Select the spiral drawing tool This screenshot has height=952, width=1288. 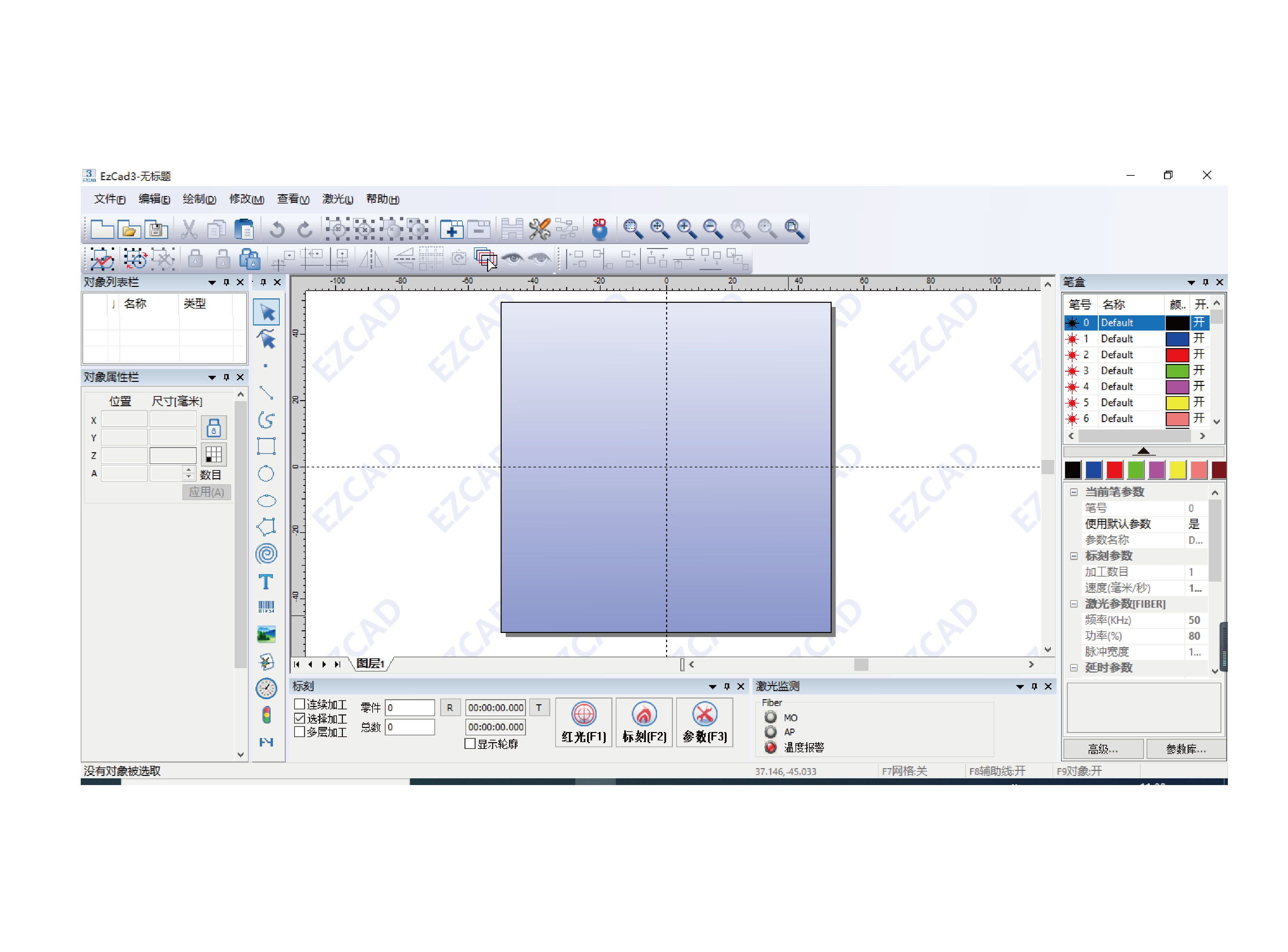(x=266, y=554)
